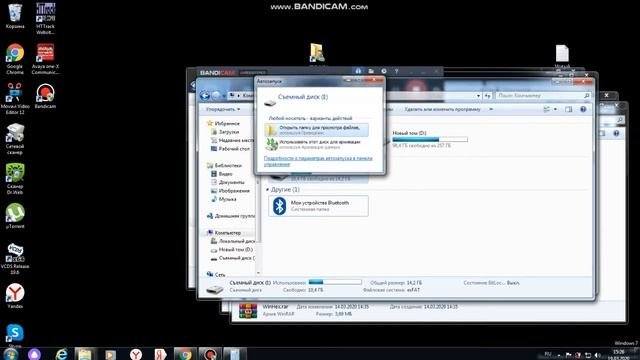The image size is (640, 360).
Task: Select Removable Disk in the navigation pane
Action: (x=233, y=258)
